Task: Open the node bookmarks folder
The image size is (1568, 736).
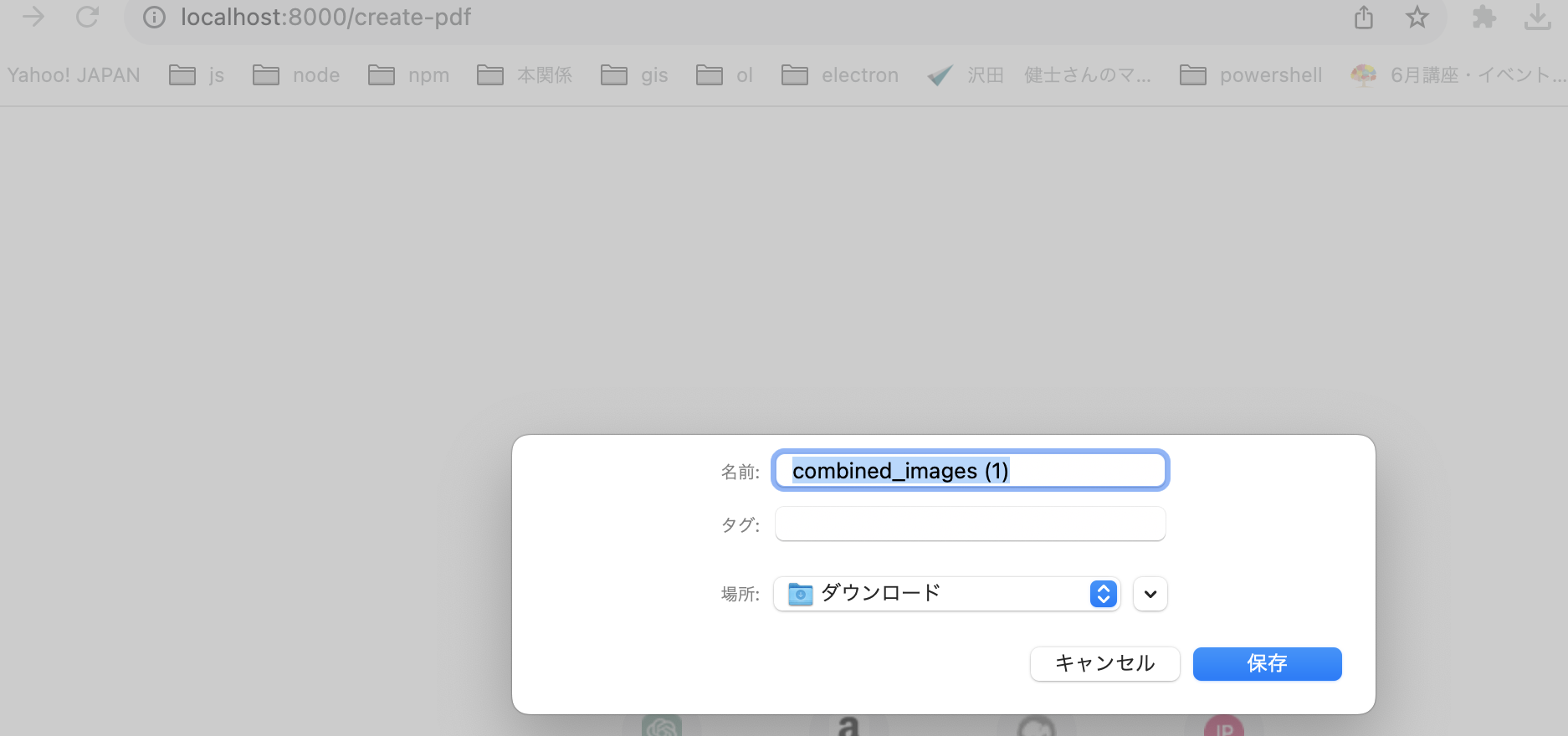Action: [x=296, y=75]
